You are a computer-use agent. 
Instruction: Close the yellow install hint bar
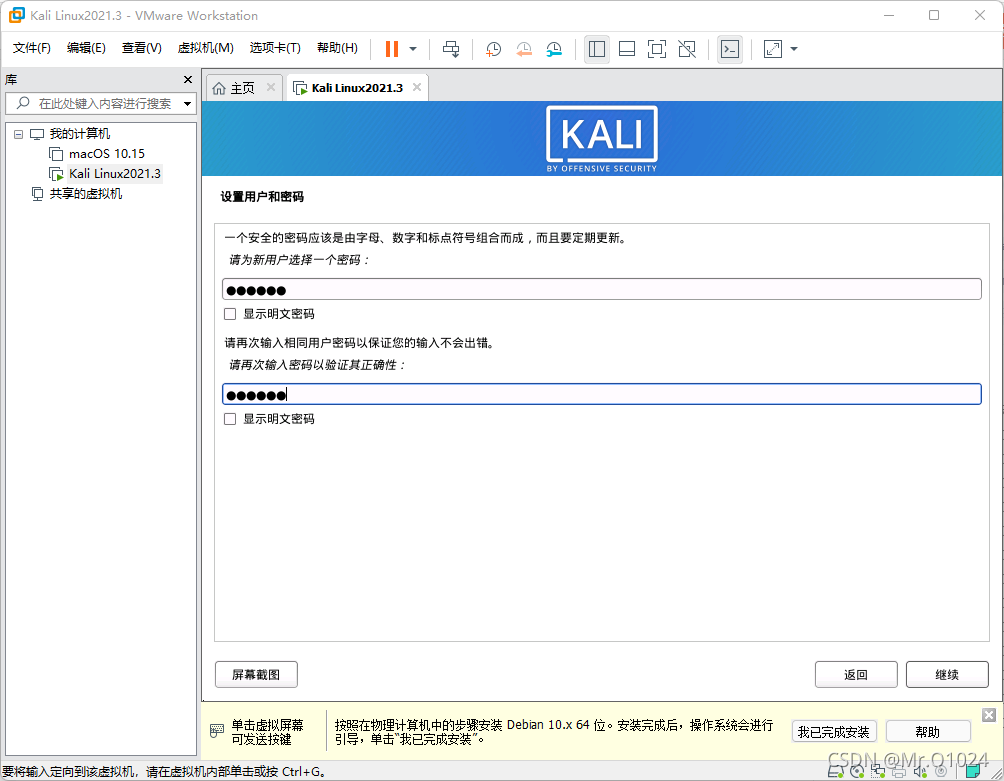[989, 715]
